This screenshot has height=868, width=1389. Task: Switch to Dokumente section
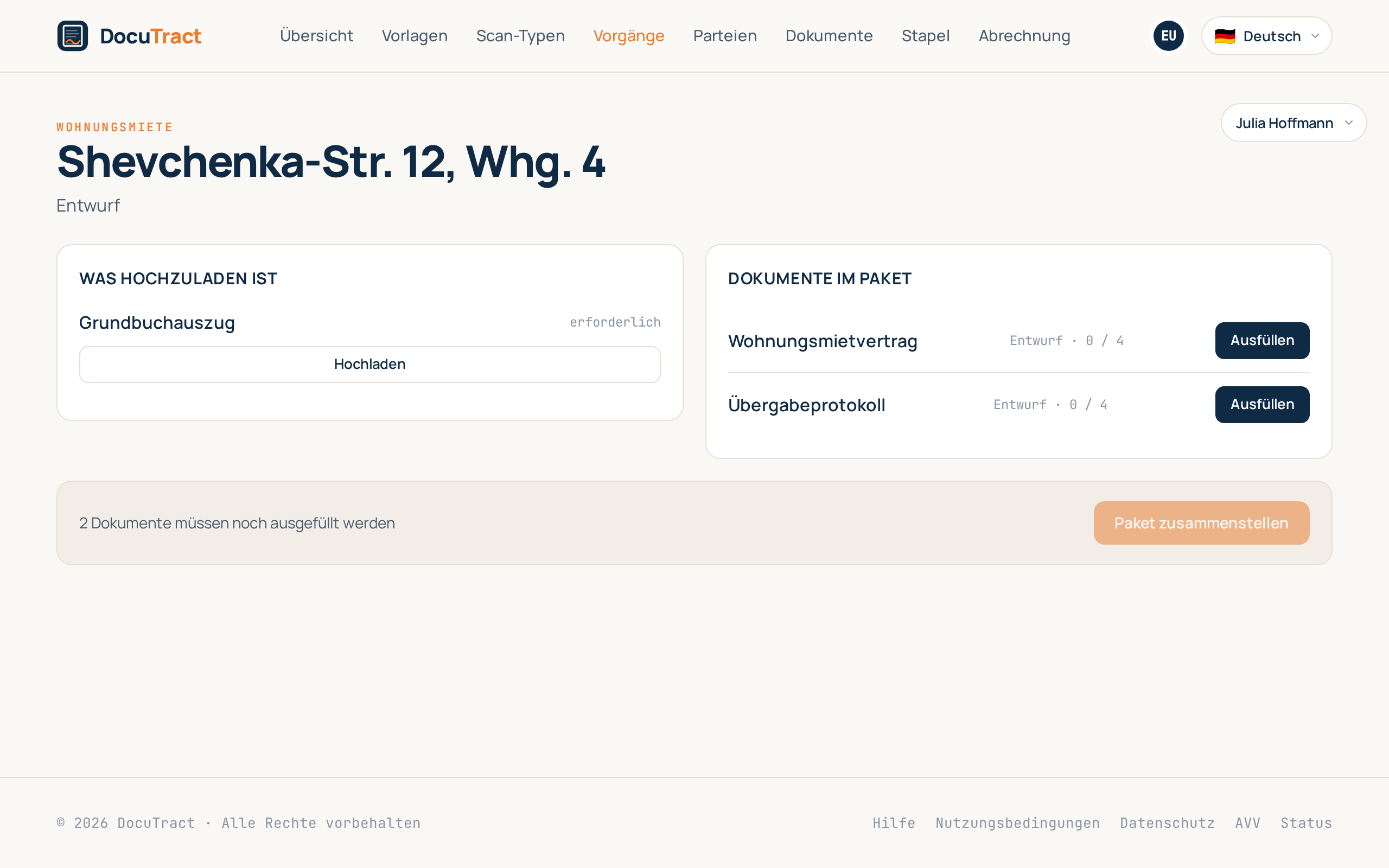[829, 36]
